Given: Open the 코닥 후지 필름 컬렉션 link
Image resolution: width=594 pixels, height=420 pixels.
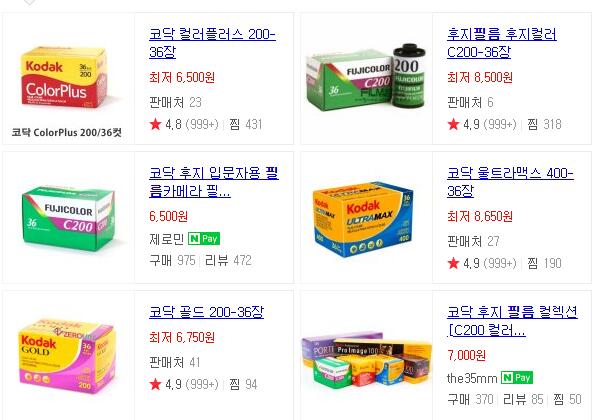Looking at the screenshot, I should [x=512, y=321].
